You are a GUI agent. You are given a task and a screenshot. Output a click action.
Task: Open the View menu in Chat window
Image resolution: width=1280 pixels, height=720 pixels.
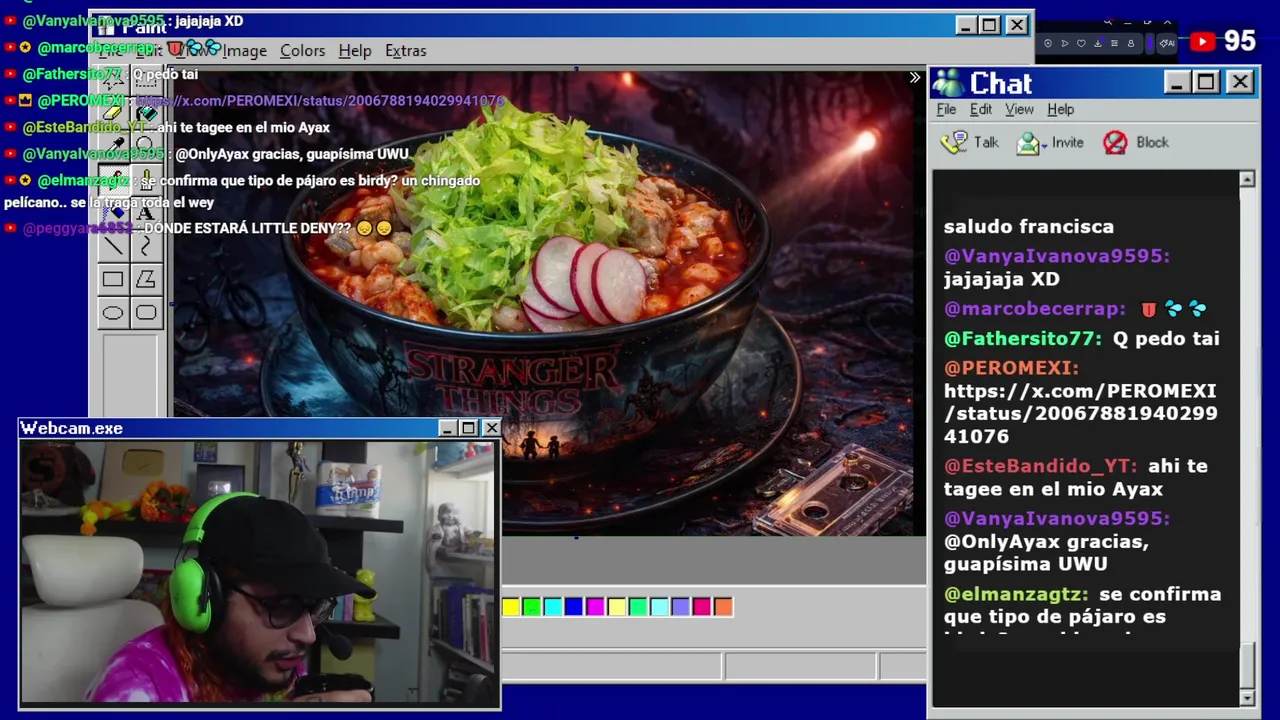point(1019,109)
